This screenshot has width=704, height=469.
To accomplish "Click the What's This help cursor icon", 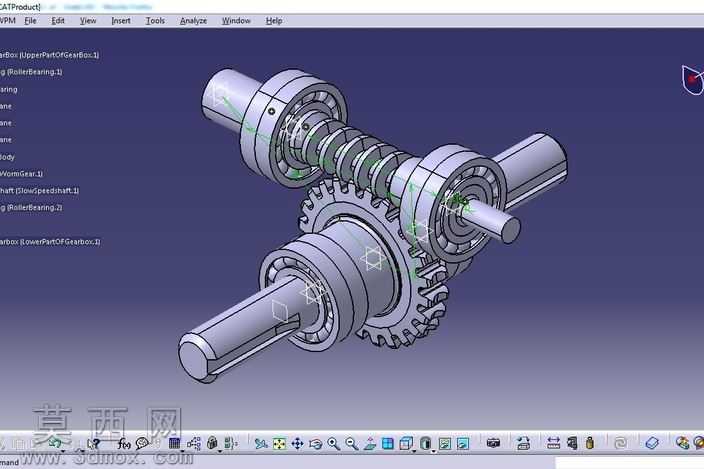I will tap(93, 444).
